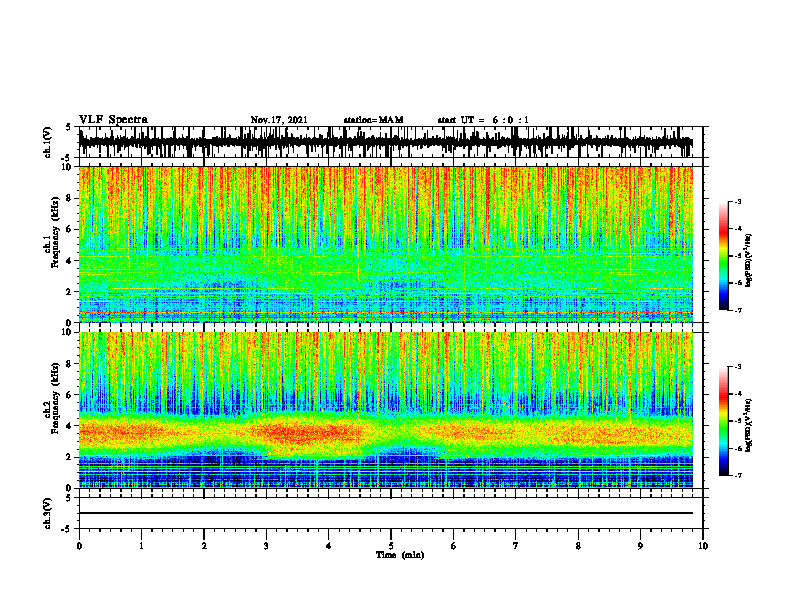Click the "-5" tick on the ch.3(V) axis

tap(67, 529)
